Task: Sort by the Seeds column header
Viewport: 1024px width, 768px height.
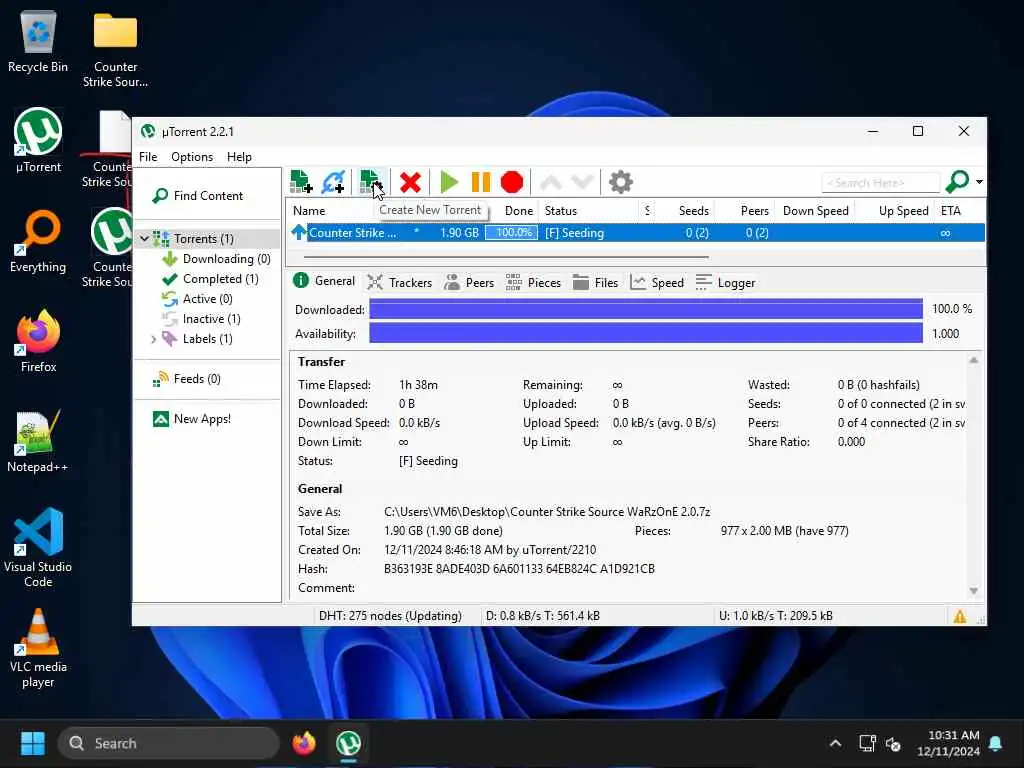Action: pos(694,211)
